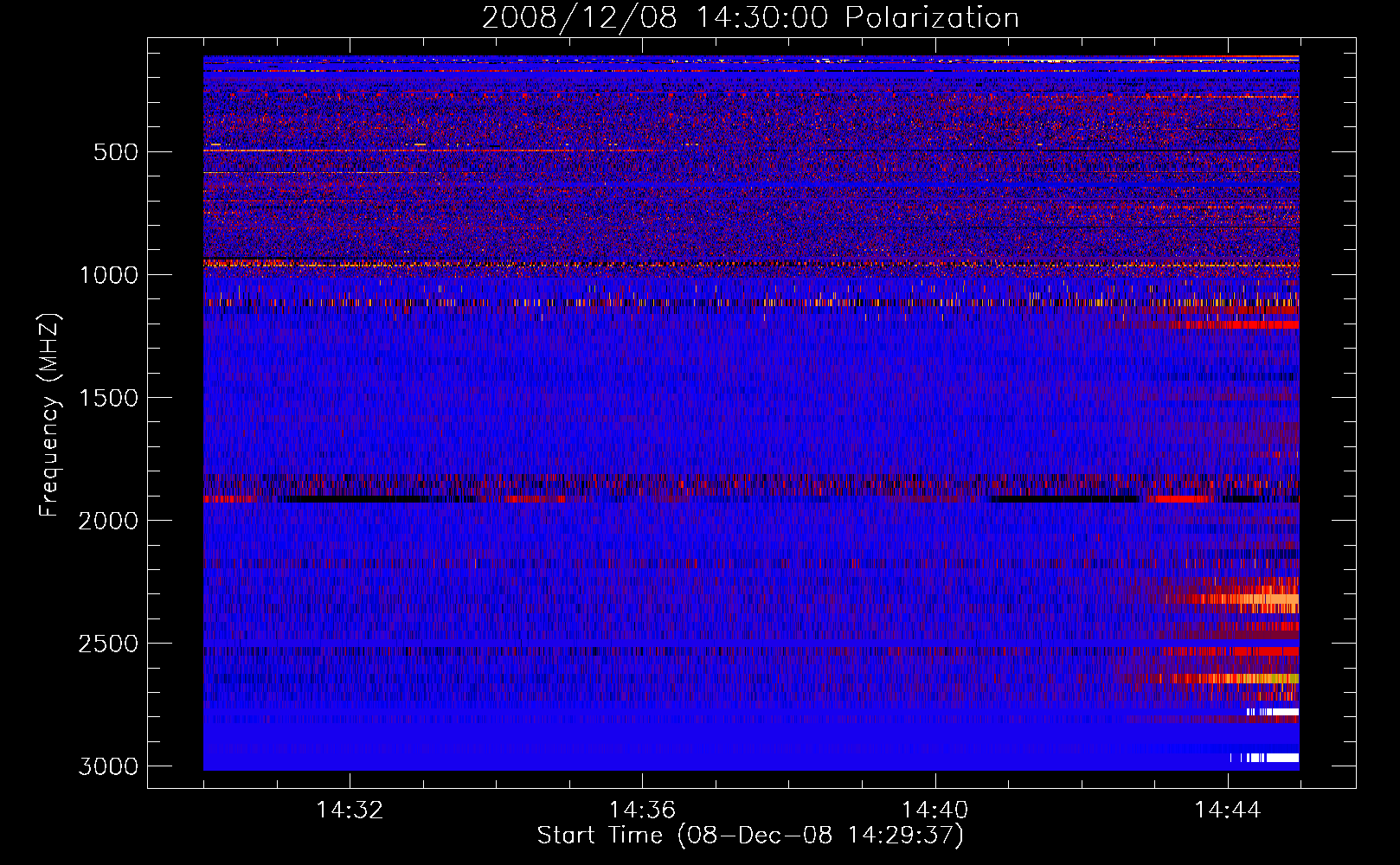
Task: Click the 14:32 time tick label
Action: 350,811
